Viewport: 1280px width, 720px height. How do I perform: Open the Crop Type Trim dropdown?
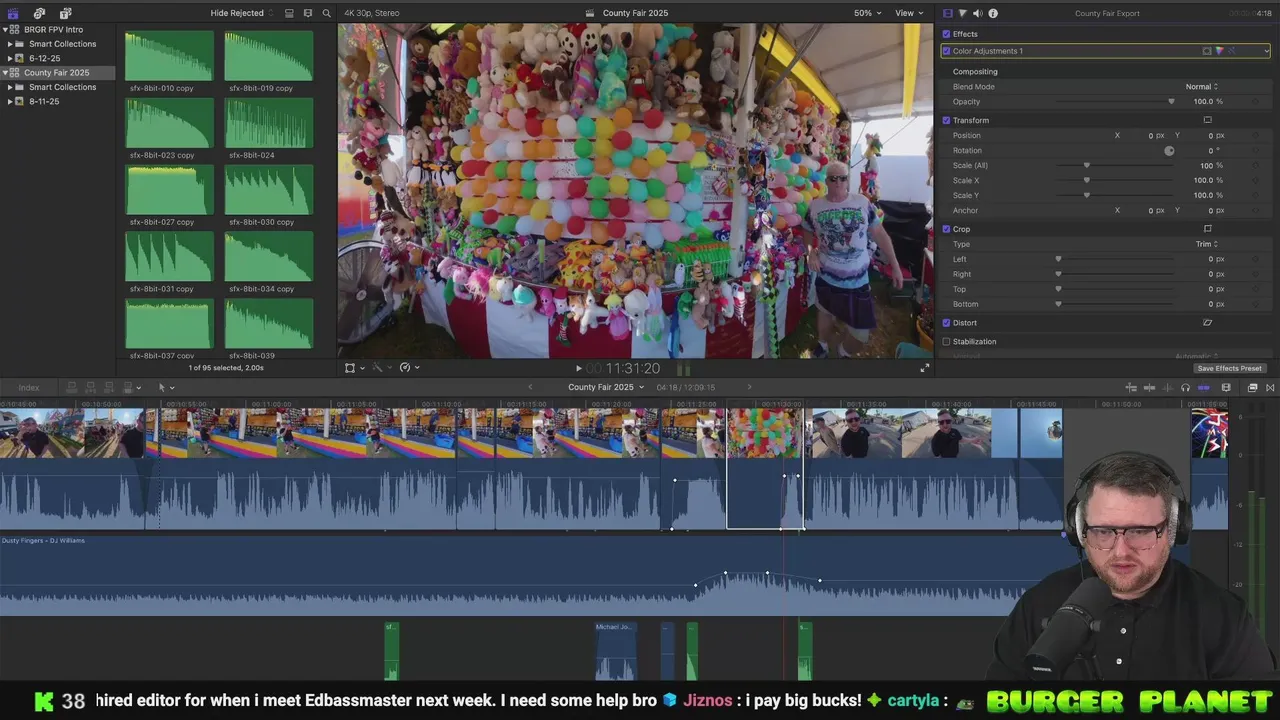(x=1206, y=244)
